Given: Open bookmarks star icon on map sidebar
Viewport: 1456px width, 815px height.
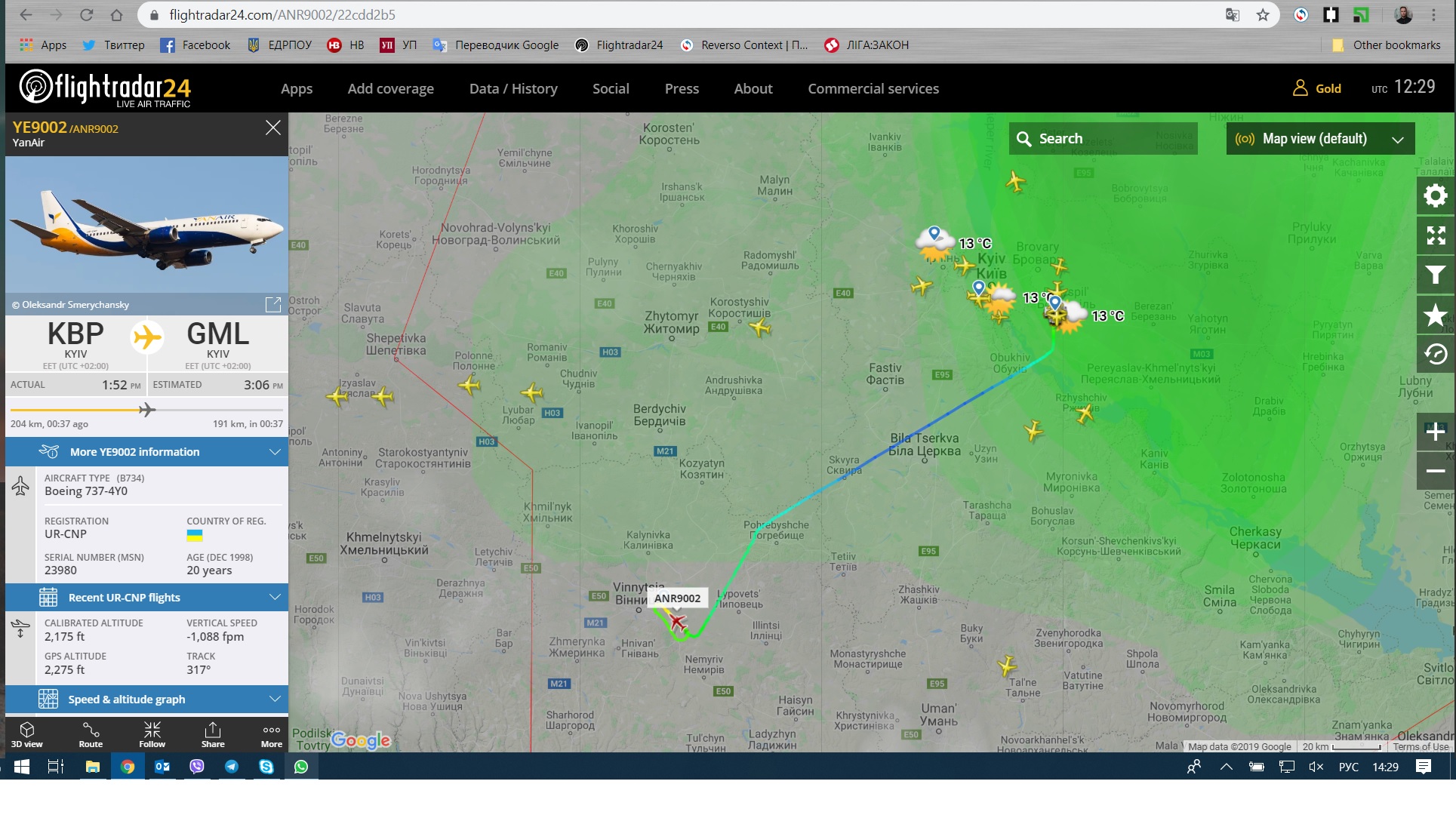Looking at the screenshot, I should (x=1435, y=315).
